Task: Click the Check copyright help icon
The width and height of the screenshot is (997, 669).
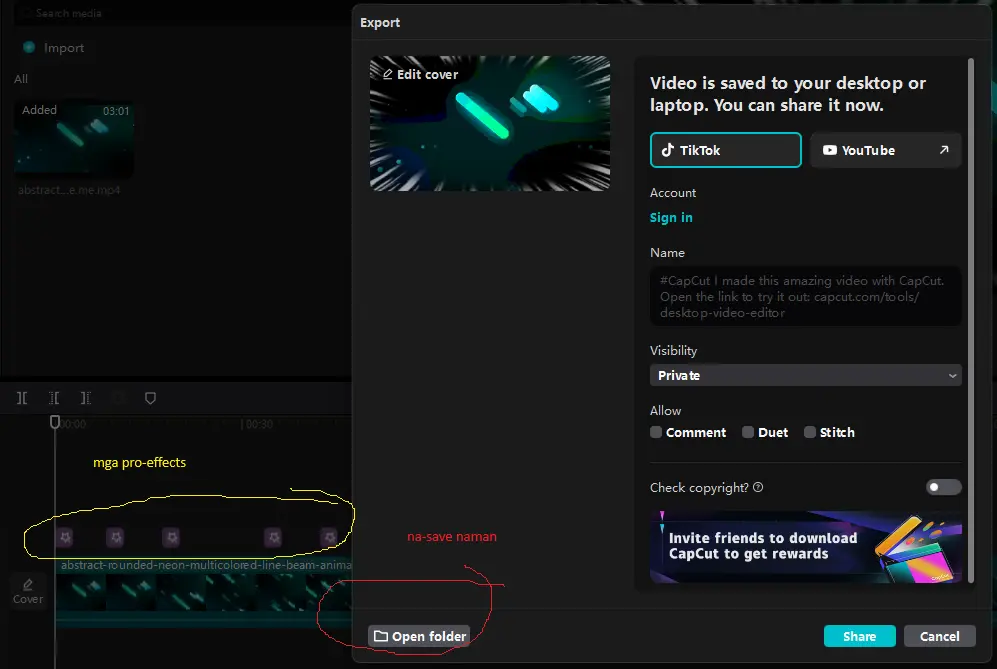Action: coord(758,487)
